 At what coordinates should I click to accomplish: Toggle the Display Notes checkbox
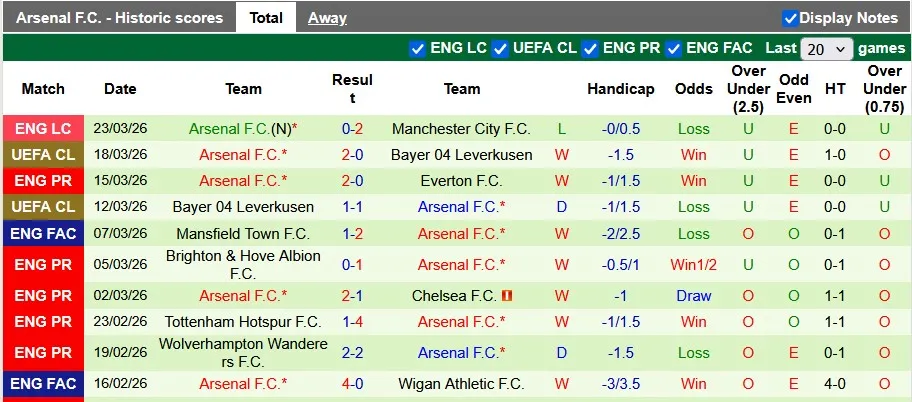coord(790,18)
